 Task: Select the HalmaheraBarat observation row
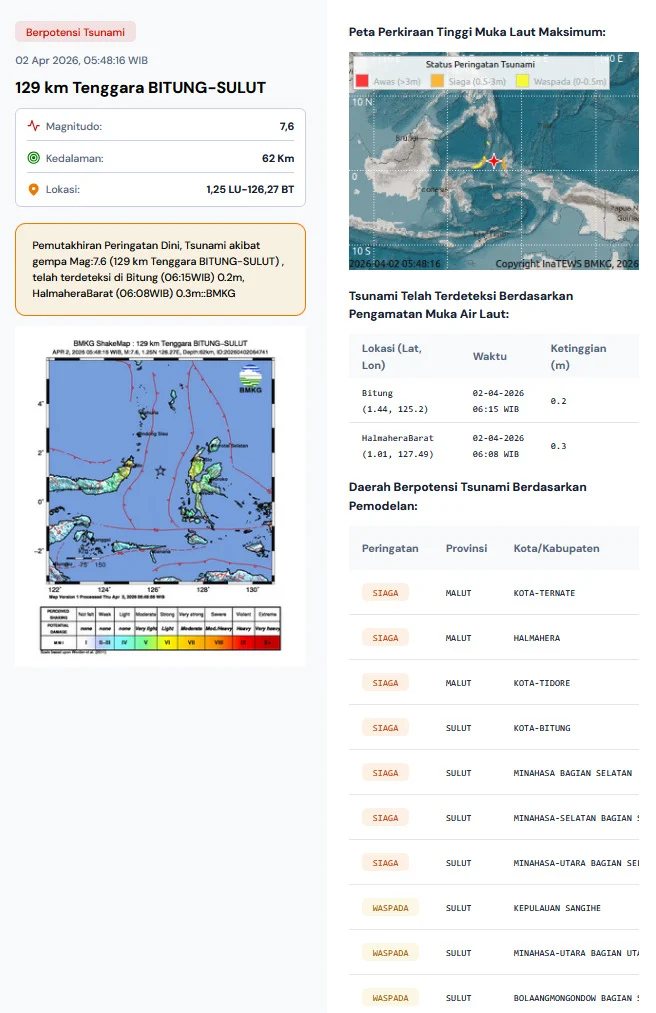493,446
